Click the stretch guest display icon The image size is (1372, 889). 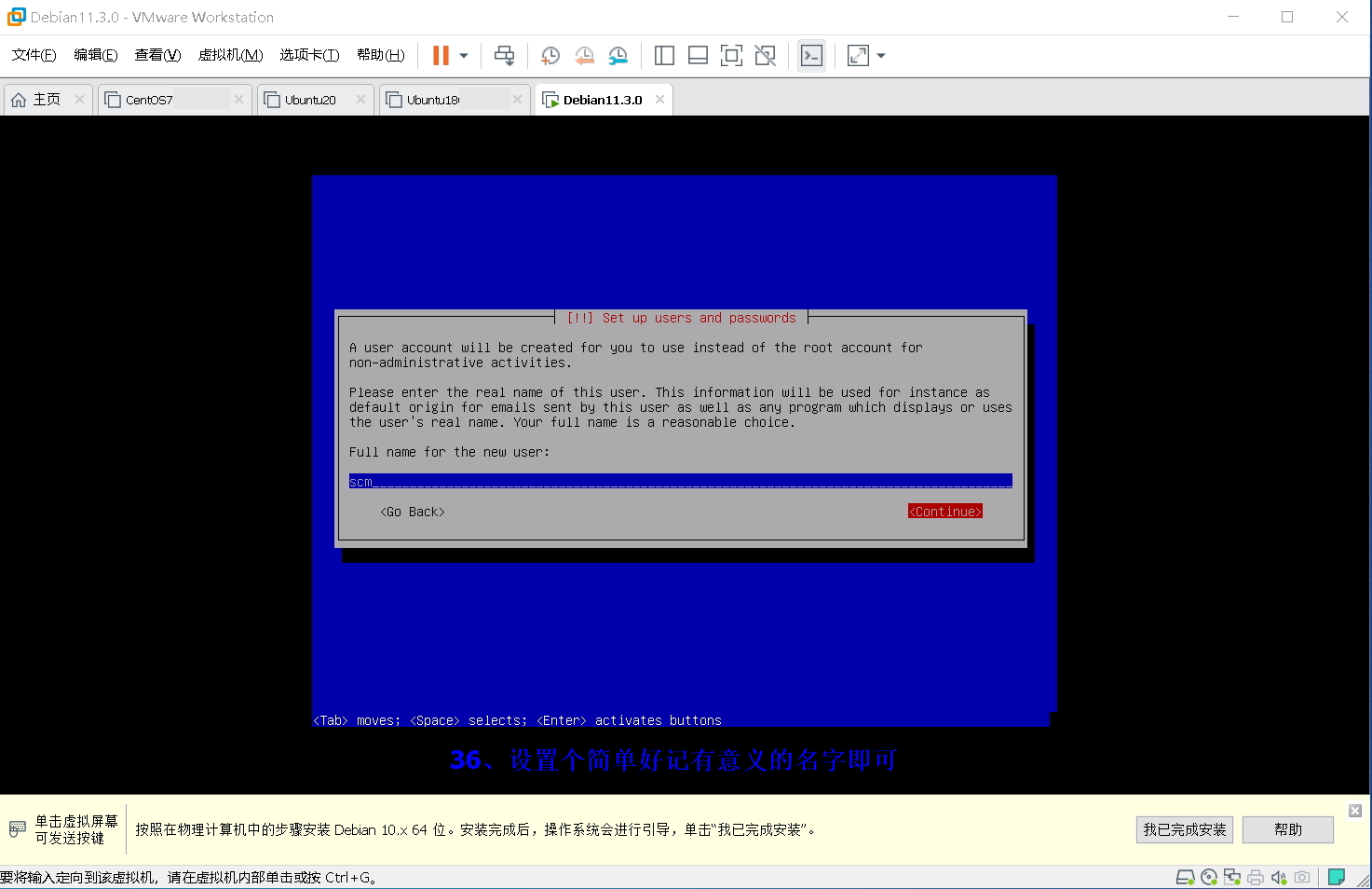(858, 56)
